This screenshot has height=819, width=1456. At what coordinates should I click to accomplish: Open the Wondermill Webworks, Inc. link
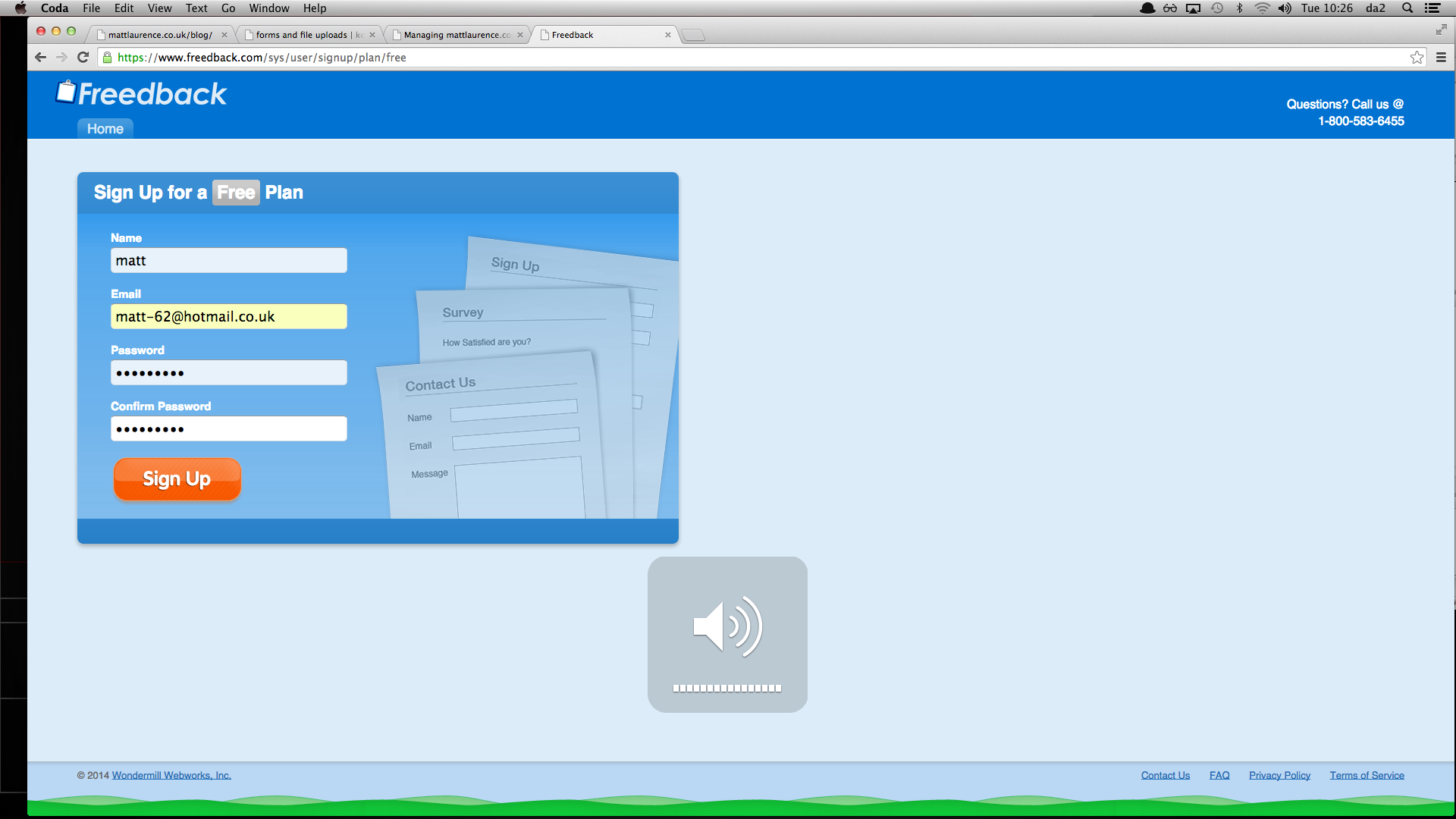click(x=171, y=775)
